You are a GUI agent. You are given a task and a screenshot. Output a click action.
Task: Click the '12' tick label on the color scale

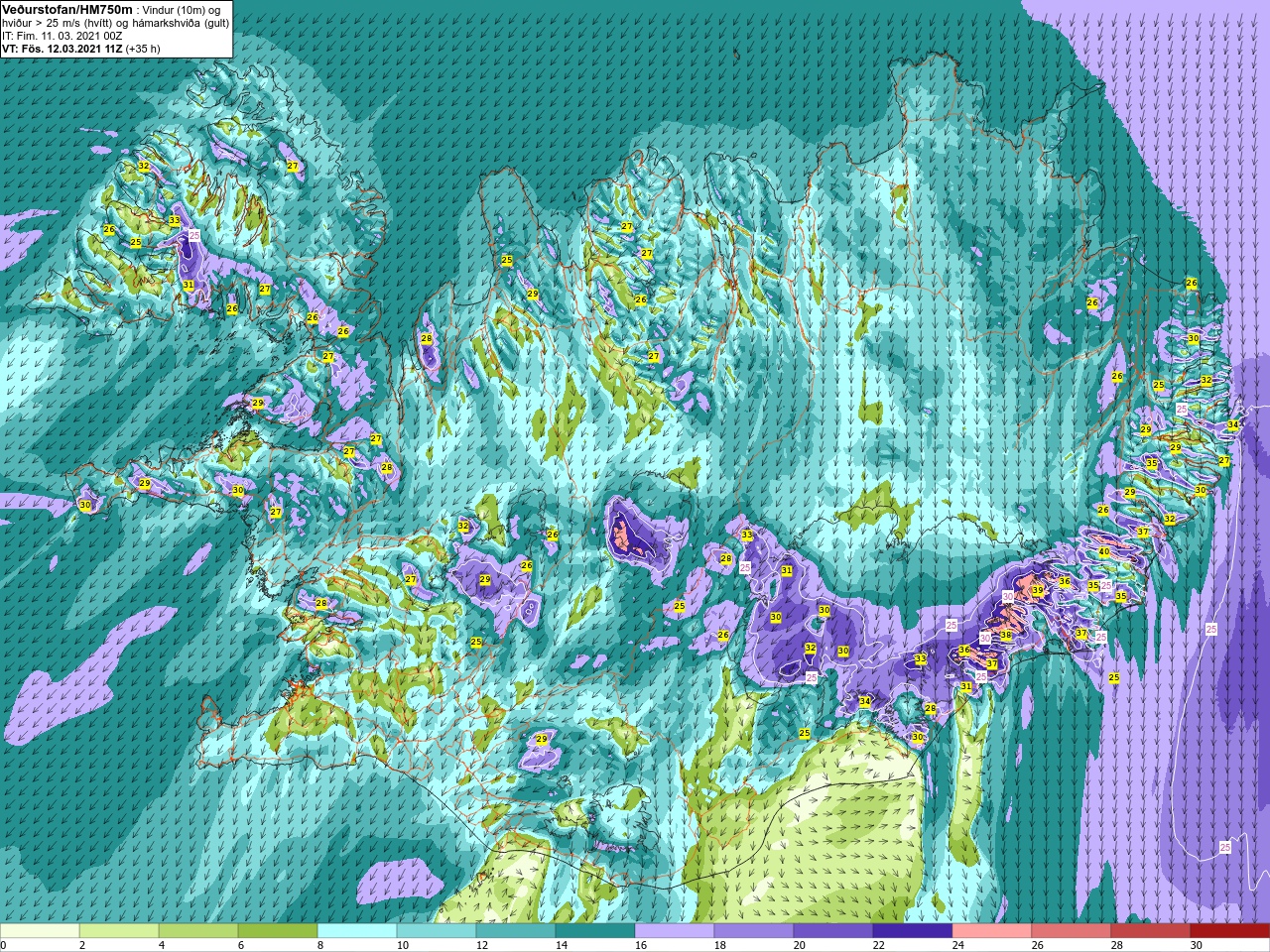[x=482, y=945]
